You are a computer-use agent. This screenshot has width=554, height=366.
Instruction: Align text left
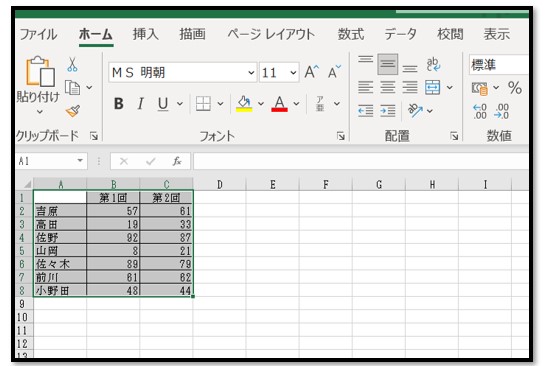(x=365, y=87)
